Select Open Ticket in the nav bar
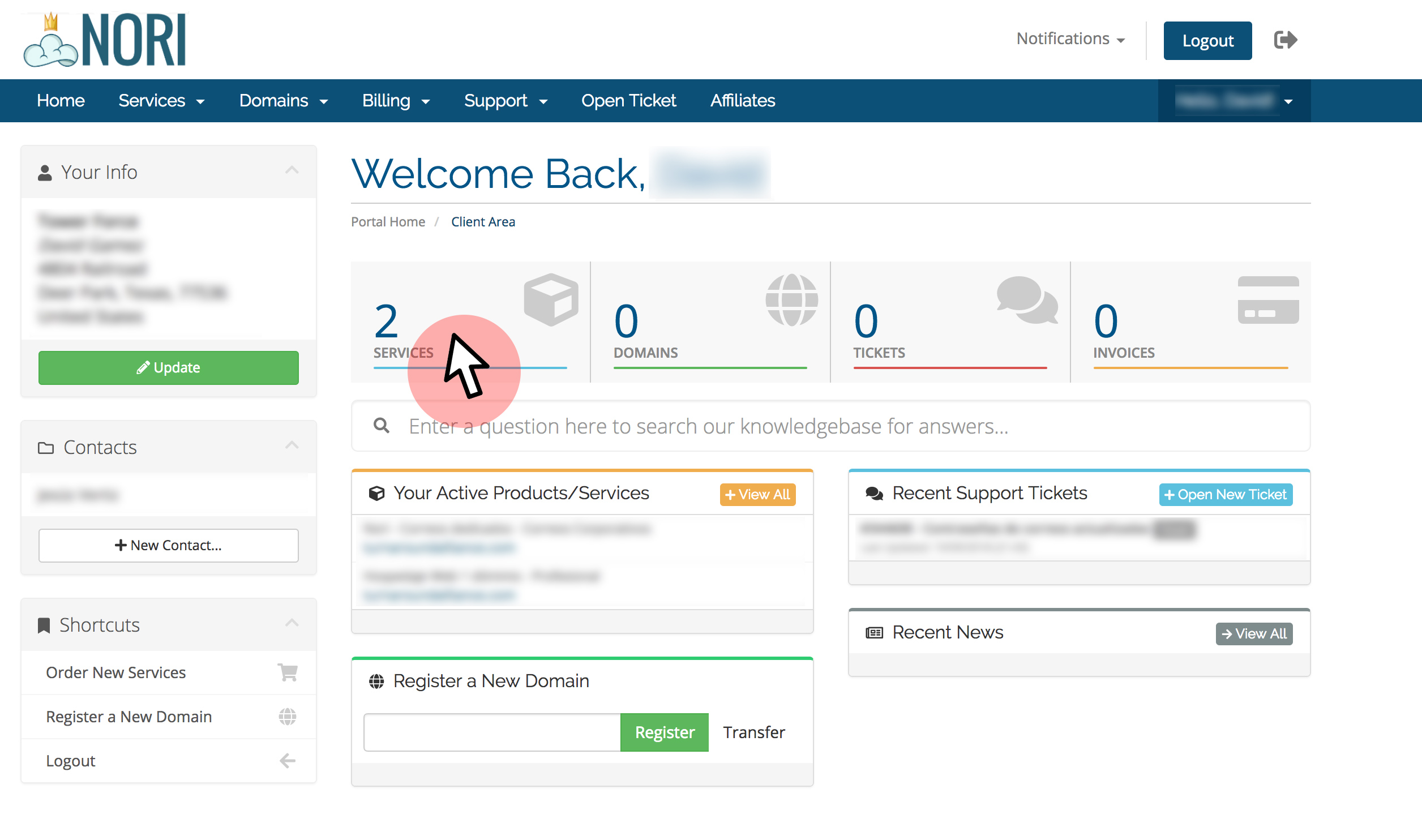This screenshot has width=1422, height=840. [x=628, y=101]
